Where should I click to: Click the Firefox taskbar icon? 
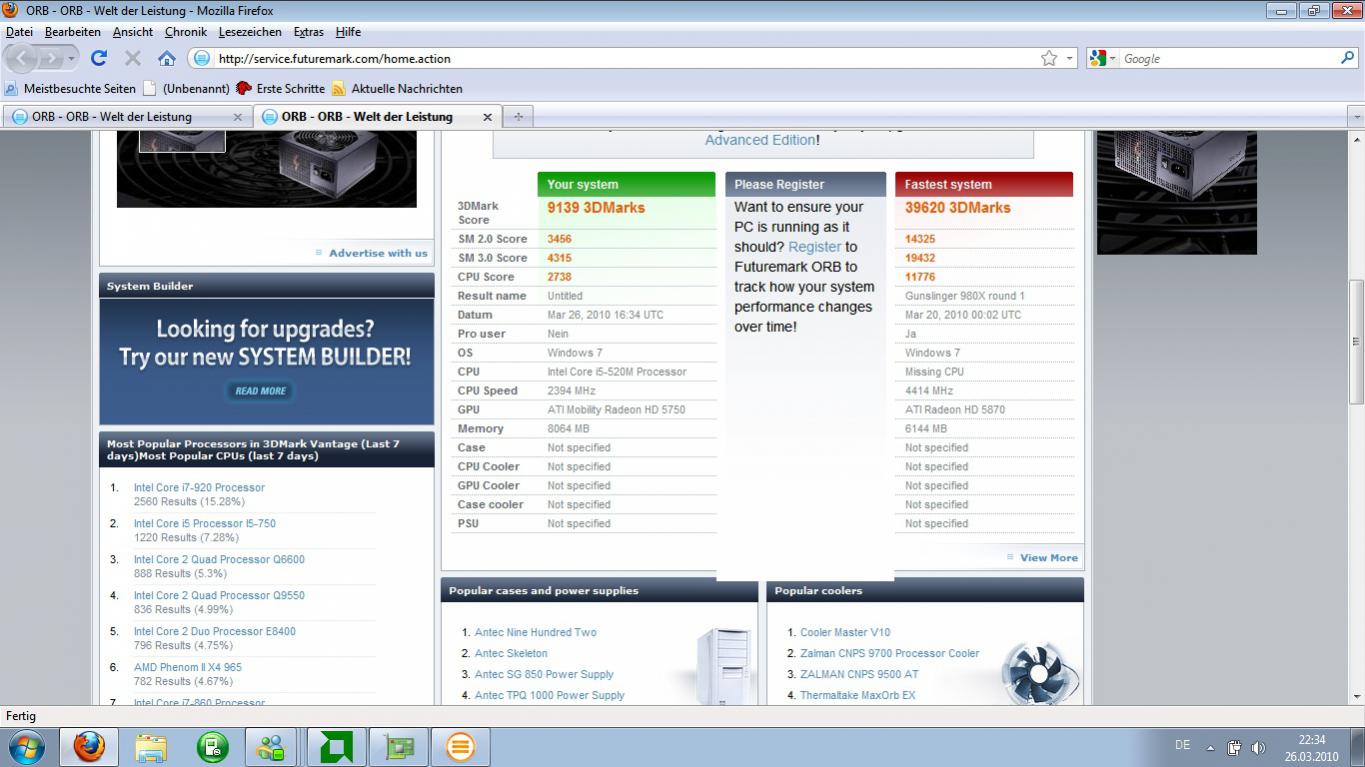click(89, 747)
